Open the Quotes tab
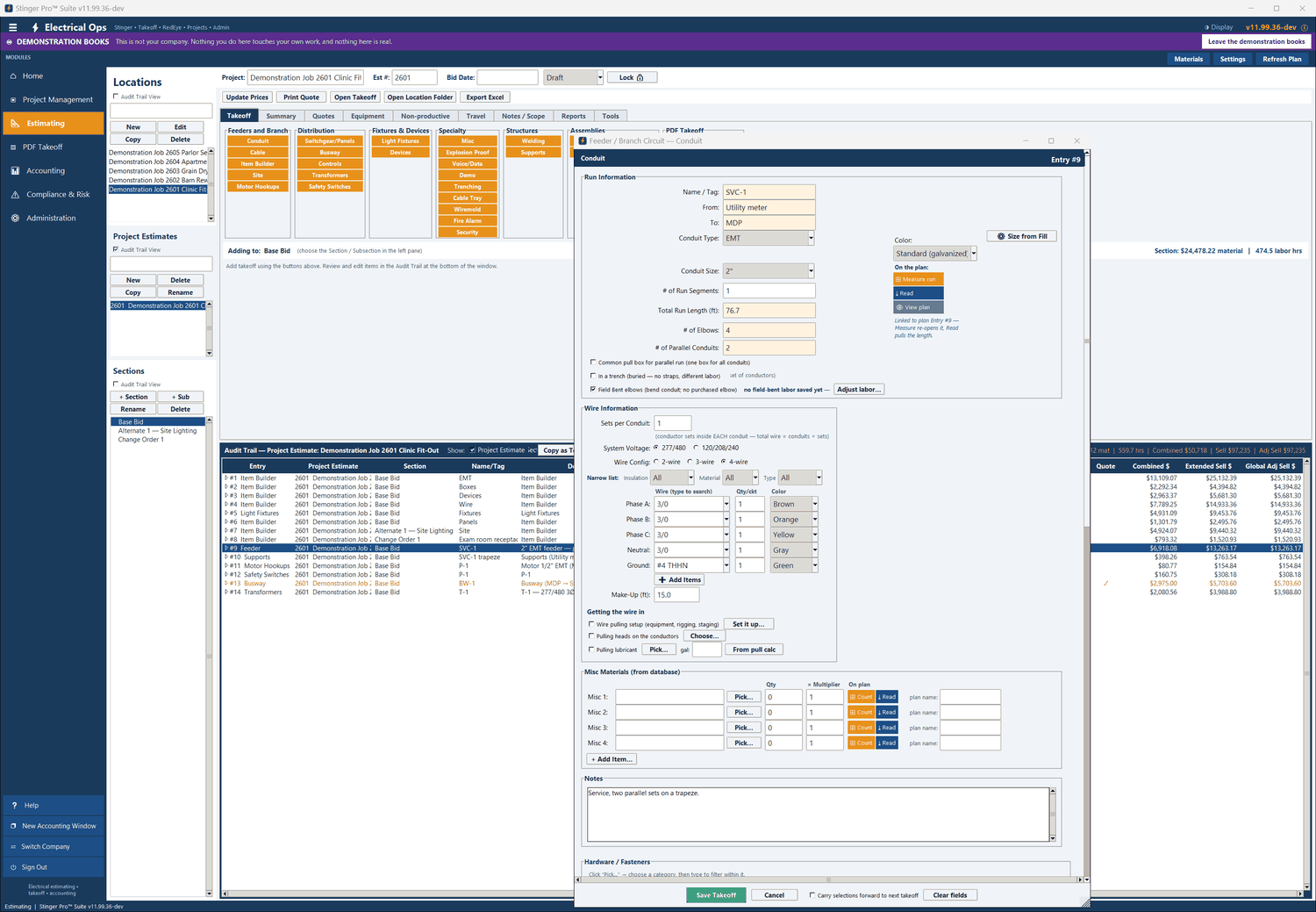The width and height of the screenshot is (1316, 912). click(x=324, y=116)
